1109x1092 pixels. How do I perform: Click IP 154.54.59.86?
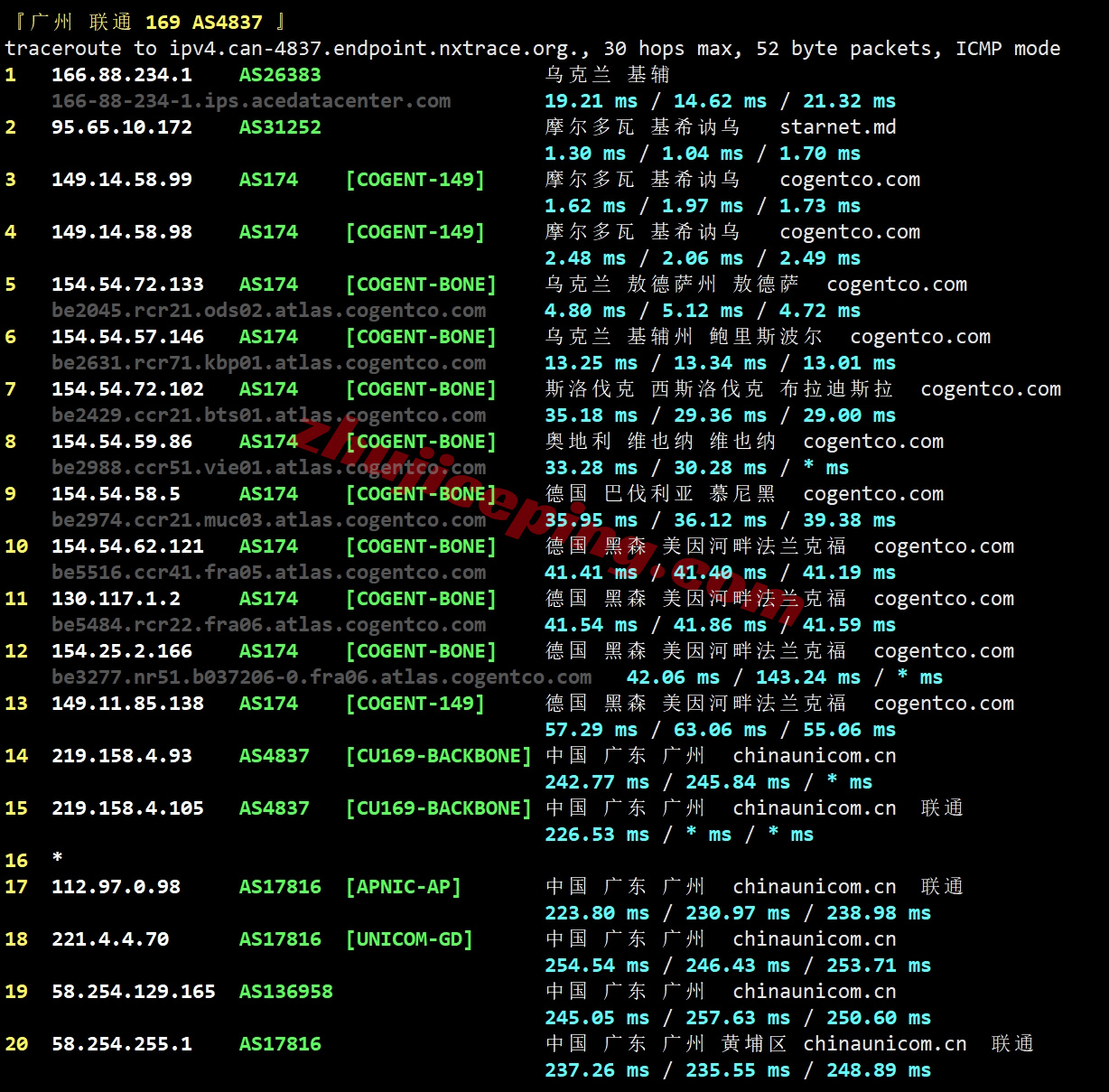click(122, 442)
